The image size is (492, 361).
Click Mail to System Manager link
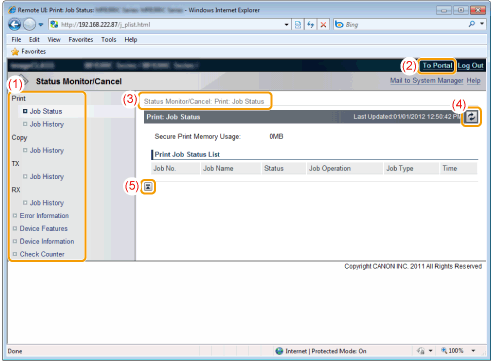pos(427,81)
